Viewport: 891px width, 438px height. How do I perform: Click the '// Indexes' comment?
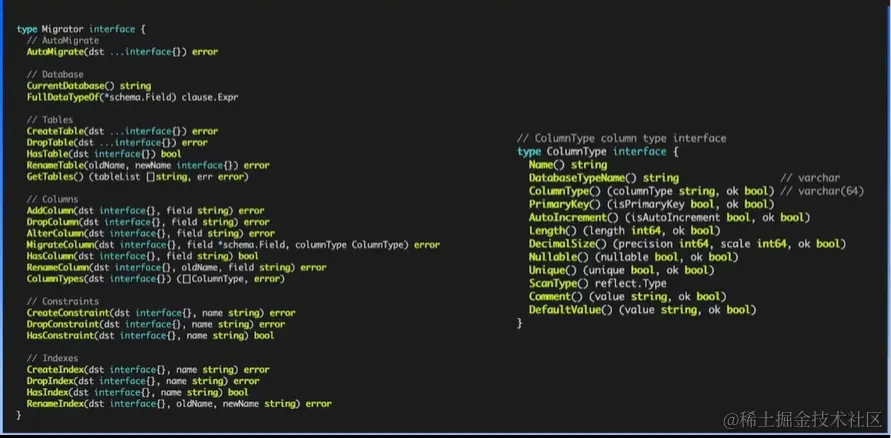52,358
